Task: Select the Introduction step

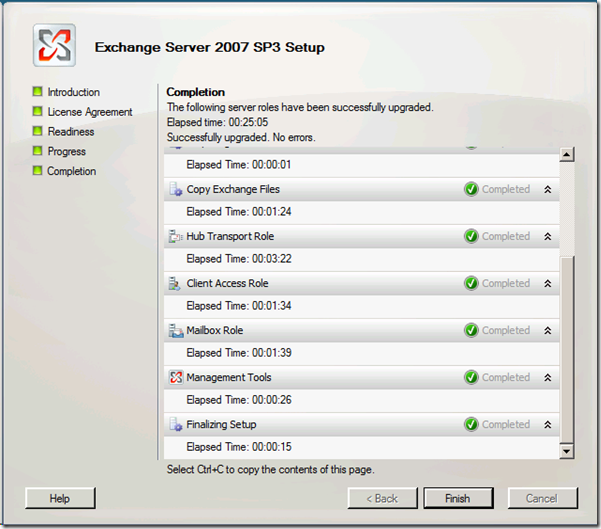Action: point(74,92)
